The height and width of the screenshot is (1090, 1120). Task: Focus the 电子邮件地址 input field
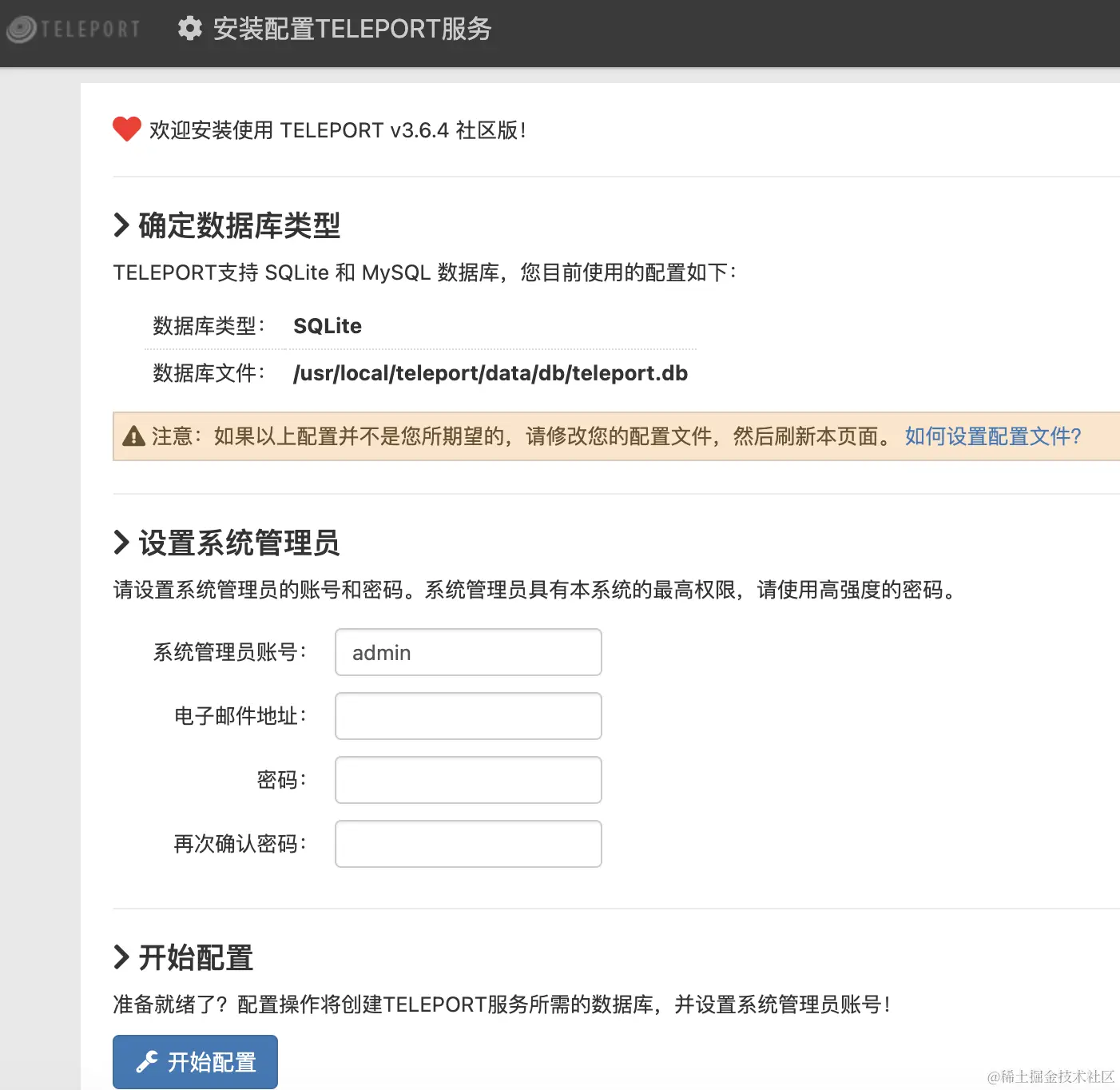pyautogui.click(x=468, y=716)
